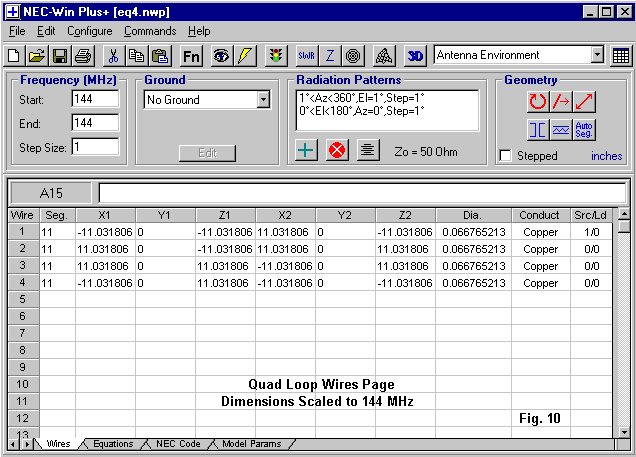Switch to the Equations tab
Viewport: 636px width, 457px height.
click(112, 443)
